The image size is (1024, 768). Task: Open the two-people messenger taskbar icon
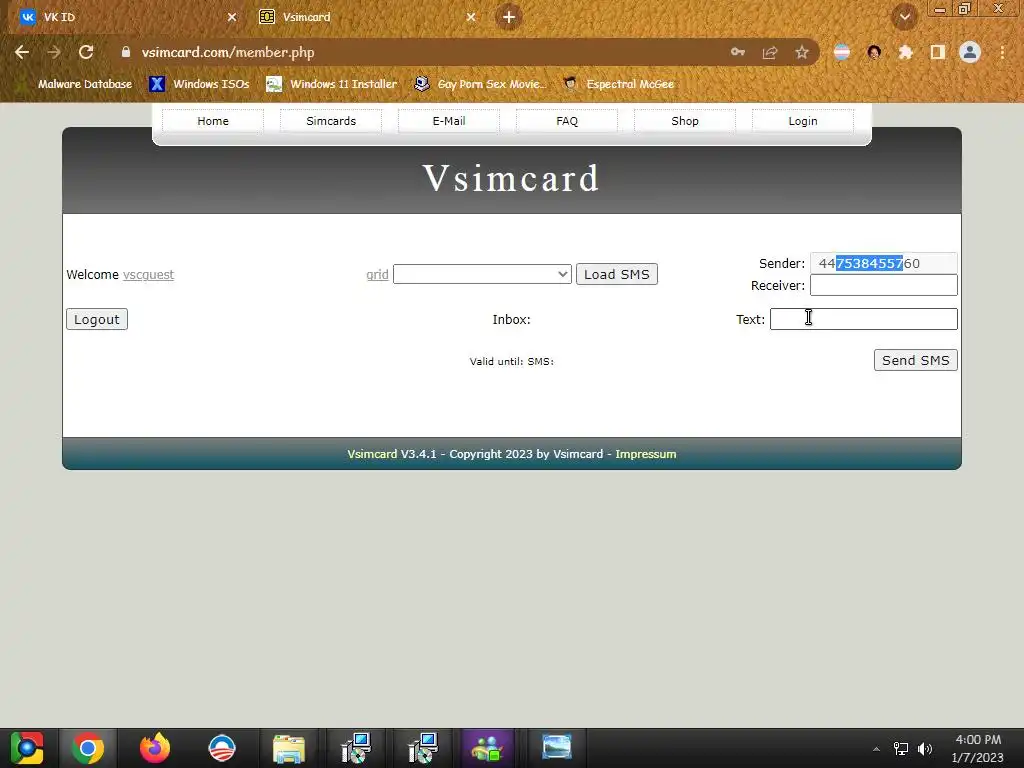point(487,748)
